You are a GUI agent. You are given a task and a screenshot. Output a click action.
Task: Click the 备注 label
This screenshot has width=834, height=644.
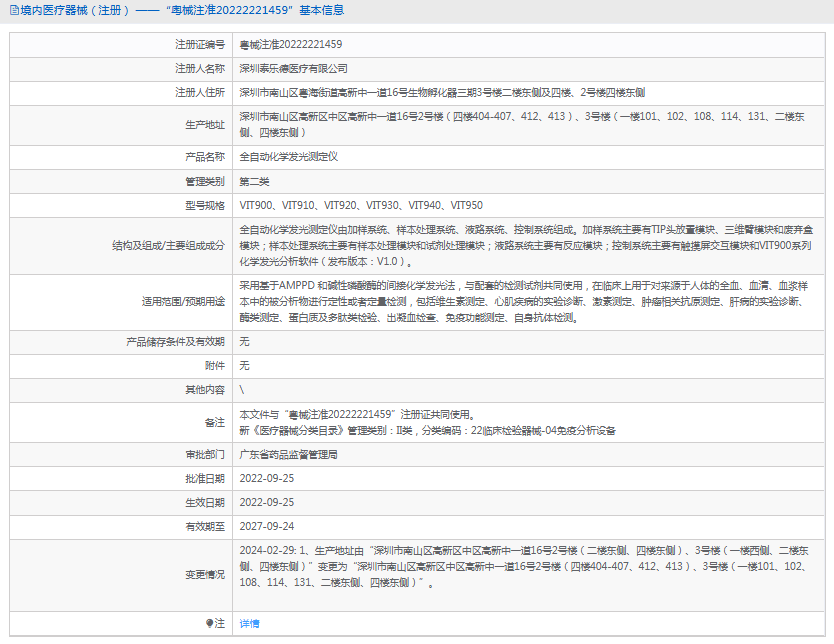point(215,422)
